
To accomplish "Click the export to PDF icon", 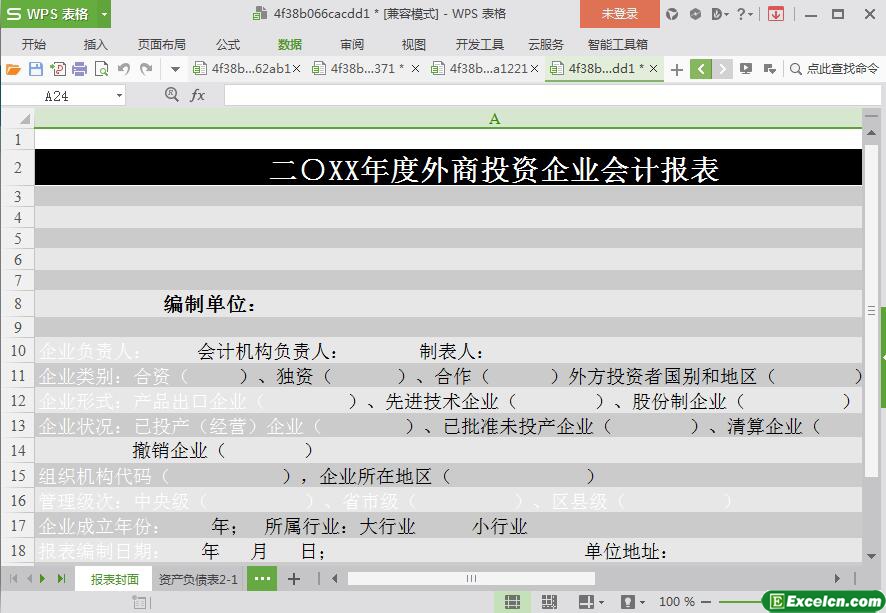I will click(58, 69).
